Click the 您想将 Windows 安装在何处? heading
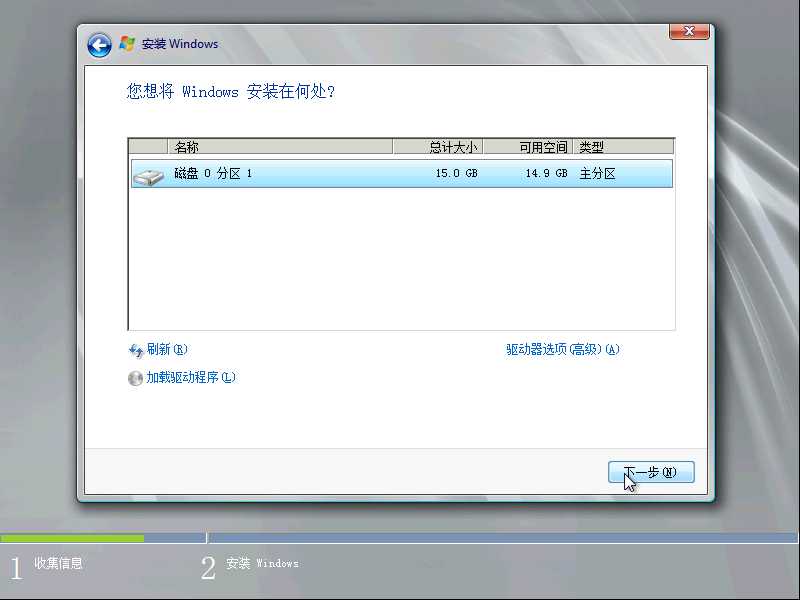The height and width of the screenshot is (600, 800). [x=231, y=91]
